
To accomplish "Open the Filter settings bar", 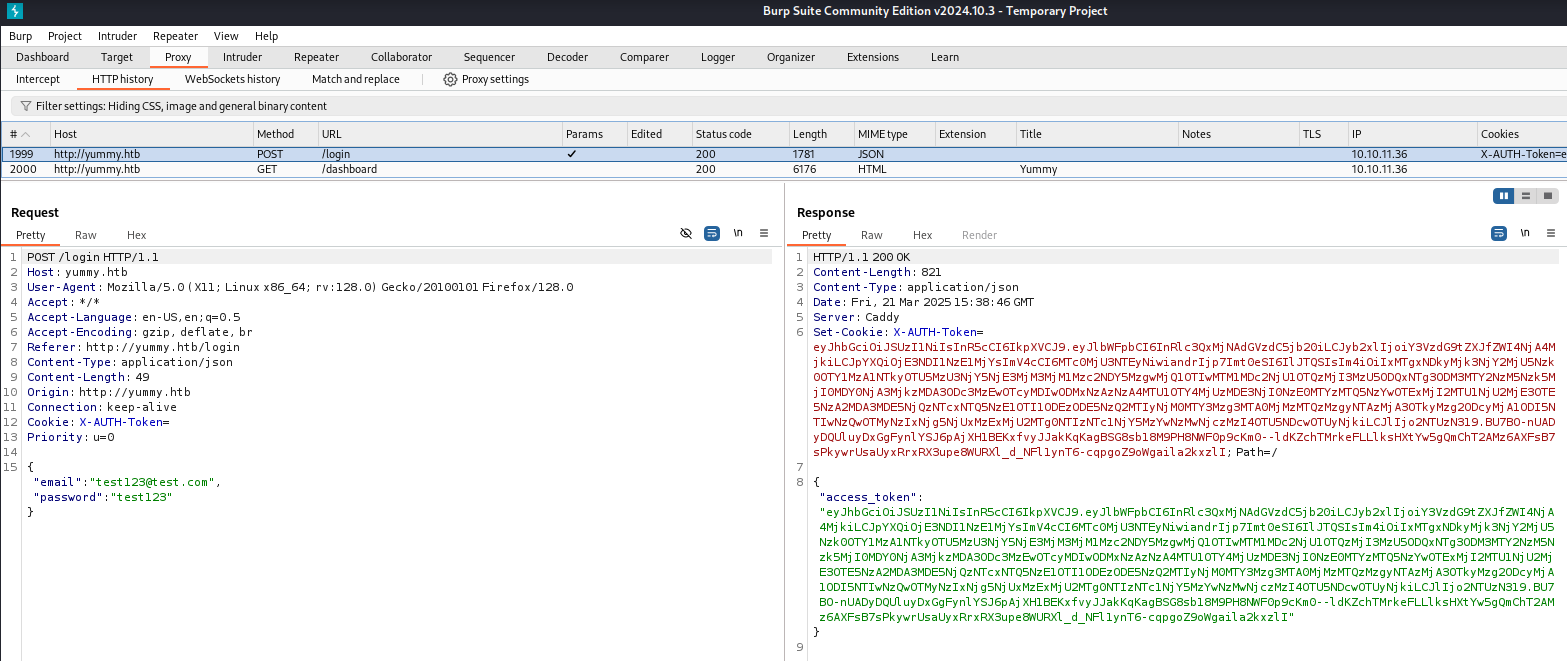I will click(180, 106).
